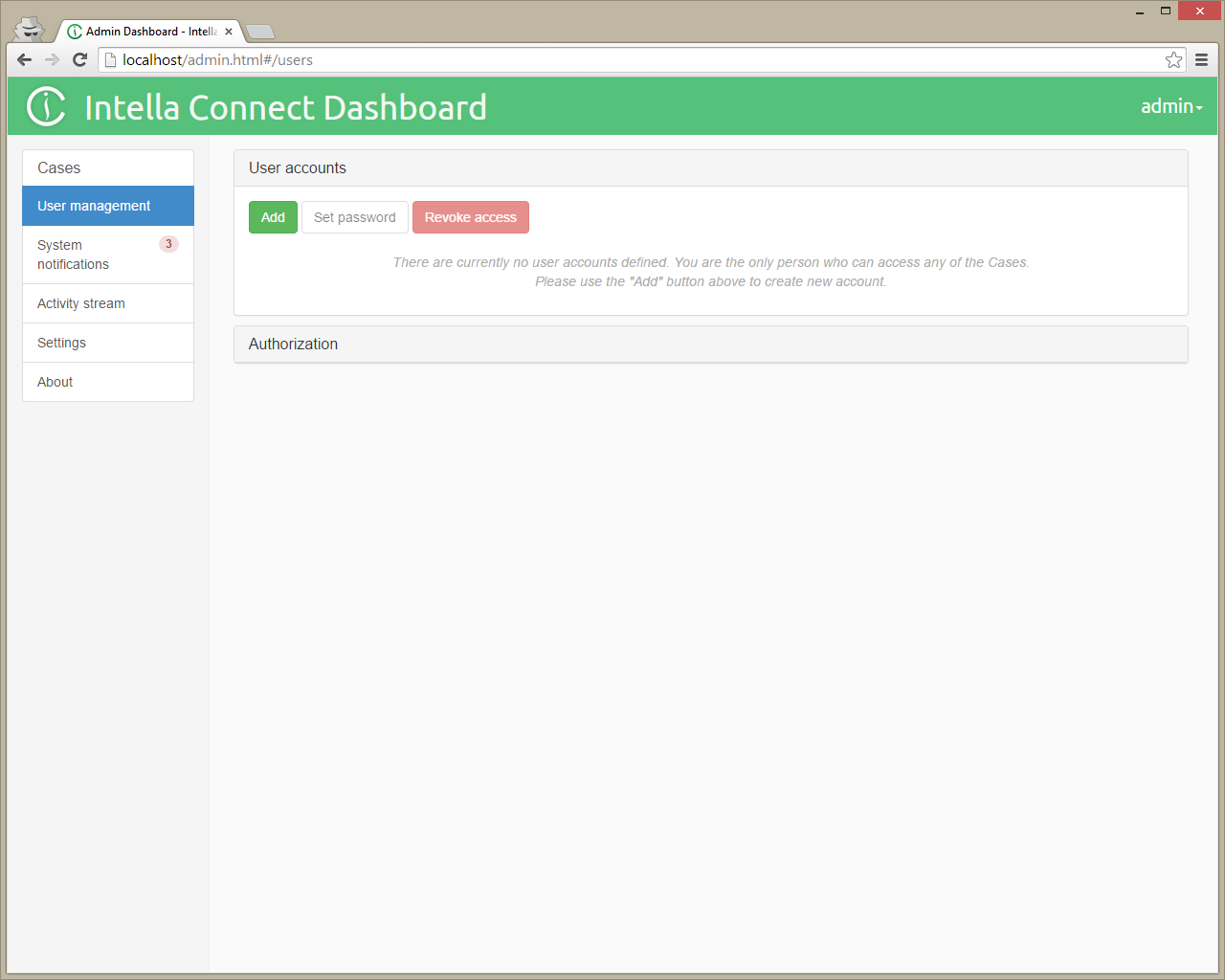Open the Chrome hamburger menu
Viewport: 1225px width, 980px height.
(x=1201, y=60)
